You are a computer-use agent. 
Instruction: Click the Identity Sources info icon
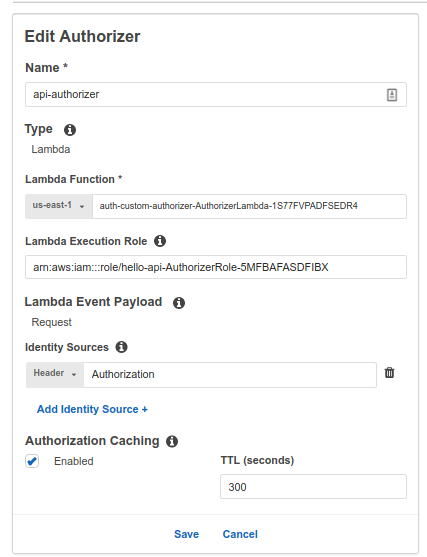click(121, 347)
